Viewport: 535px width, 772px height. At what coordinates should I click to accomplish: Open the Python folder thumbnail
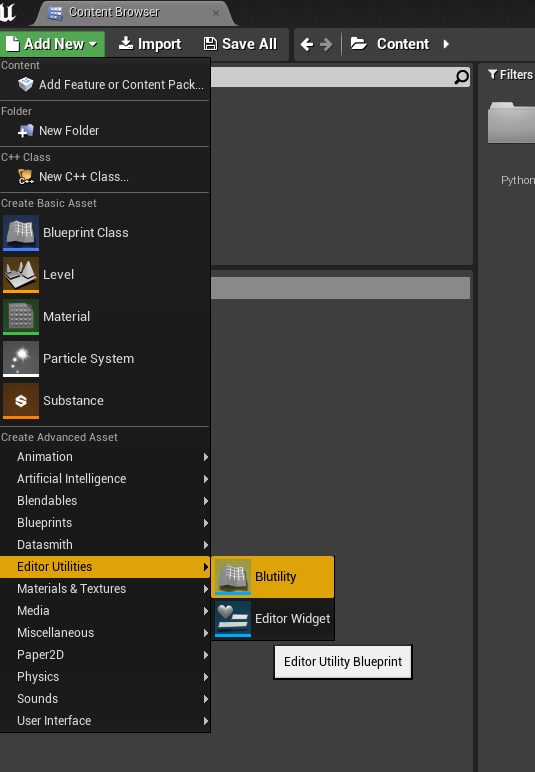click(511, 123)
